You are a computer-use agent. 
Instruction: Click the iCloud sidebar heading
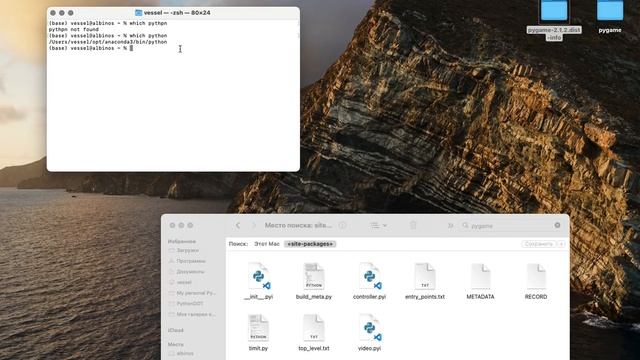(x=176, y=330)
